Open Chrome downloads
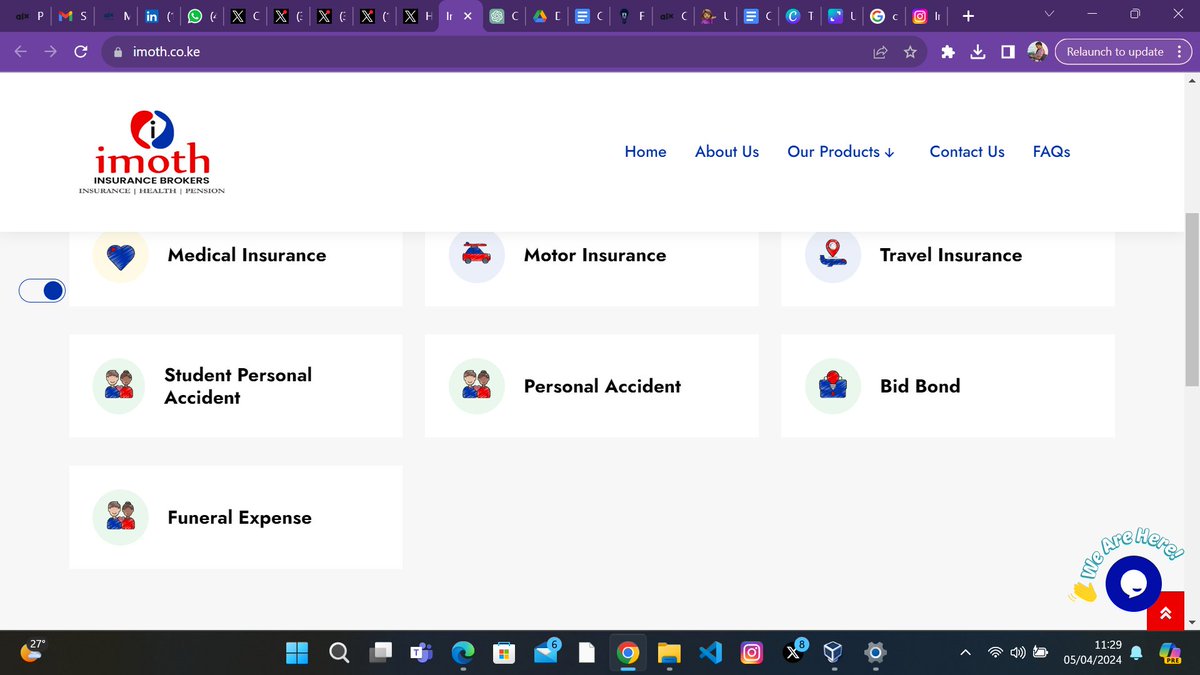The height and width of the screenshot is (675, 1200). pyautogui.click(x=978, y=52)
